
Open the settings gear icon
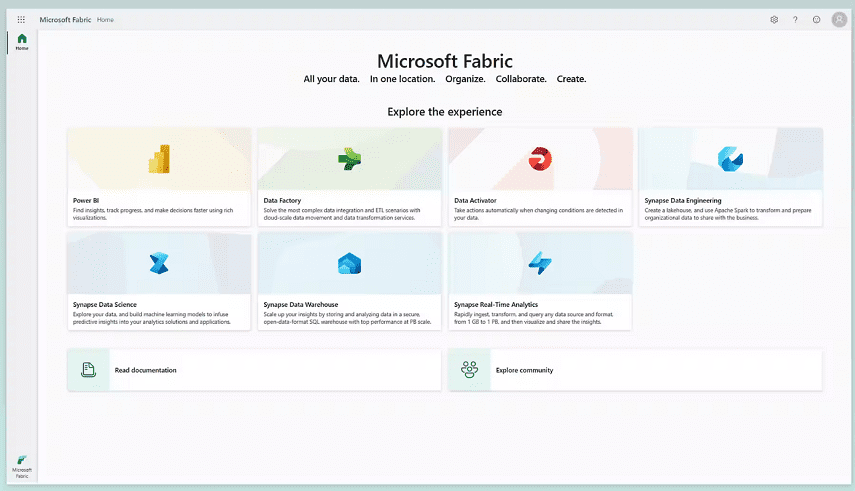[x=774, y=20]
